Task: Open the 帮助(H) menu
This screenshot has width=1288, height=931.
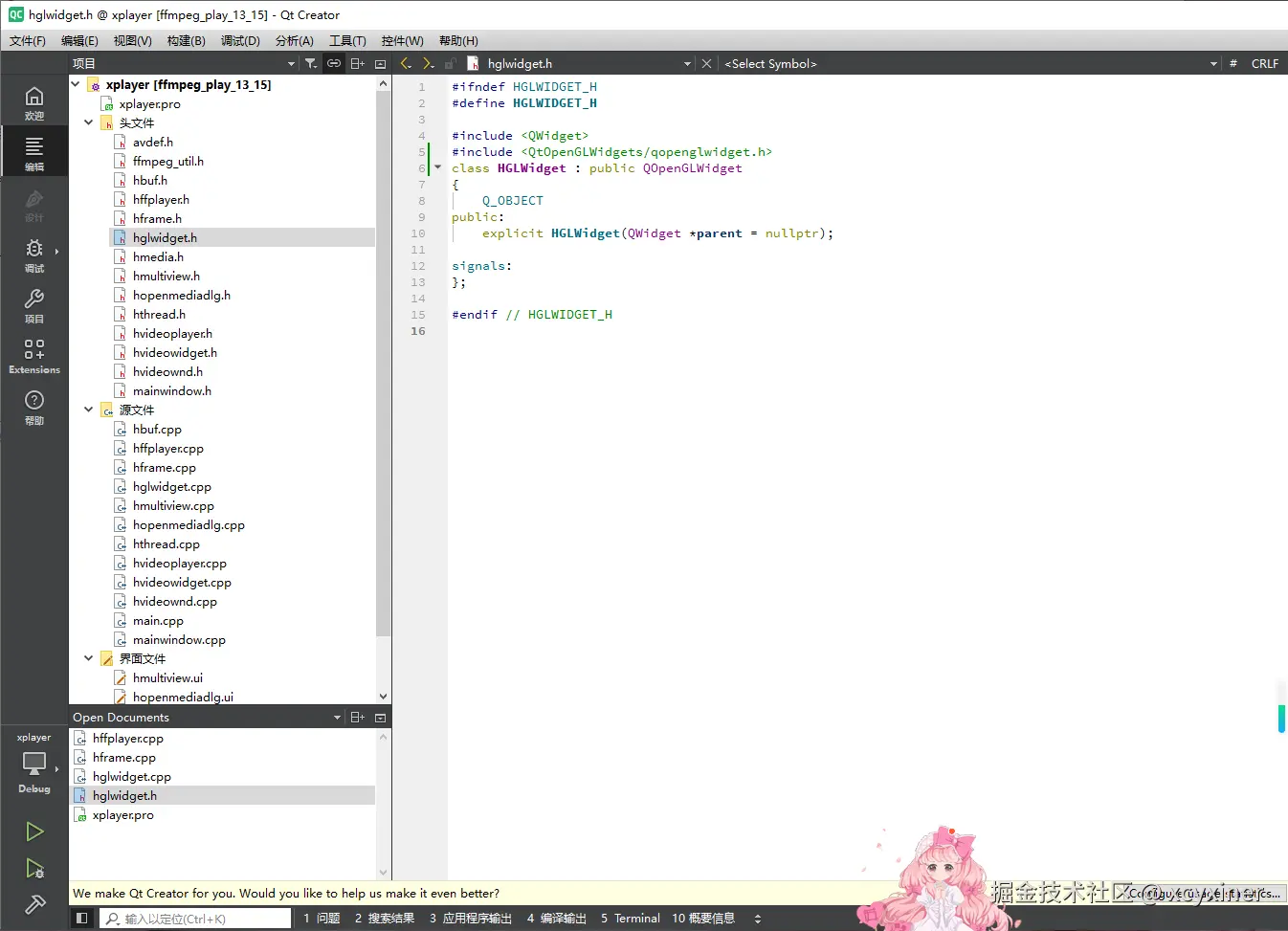Action: pos(458,40)
